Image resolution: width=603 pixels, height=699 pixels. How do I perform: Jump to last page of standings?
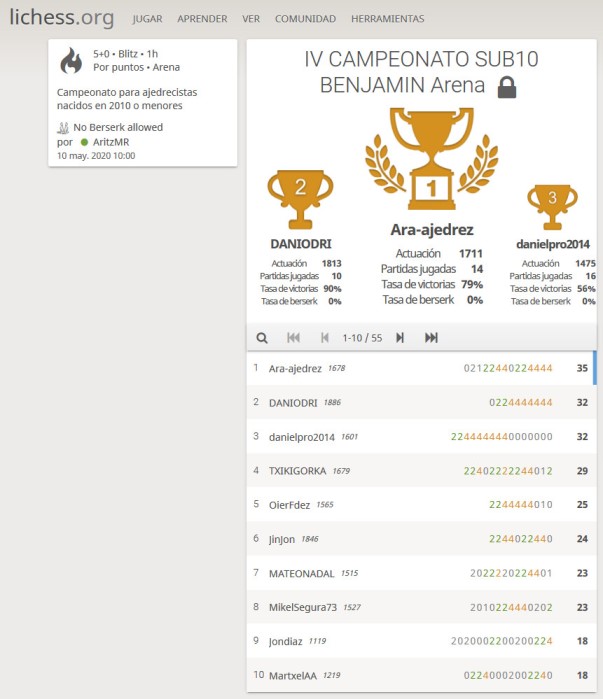pyautogui.click(x=431, y=338)
